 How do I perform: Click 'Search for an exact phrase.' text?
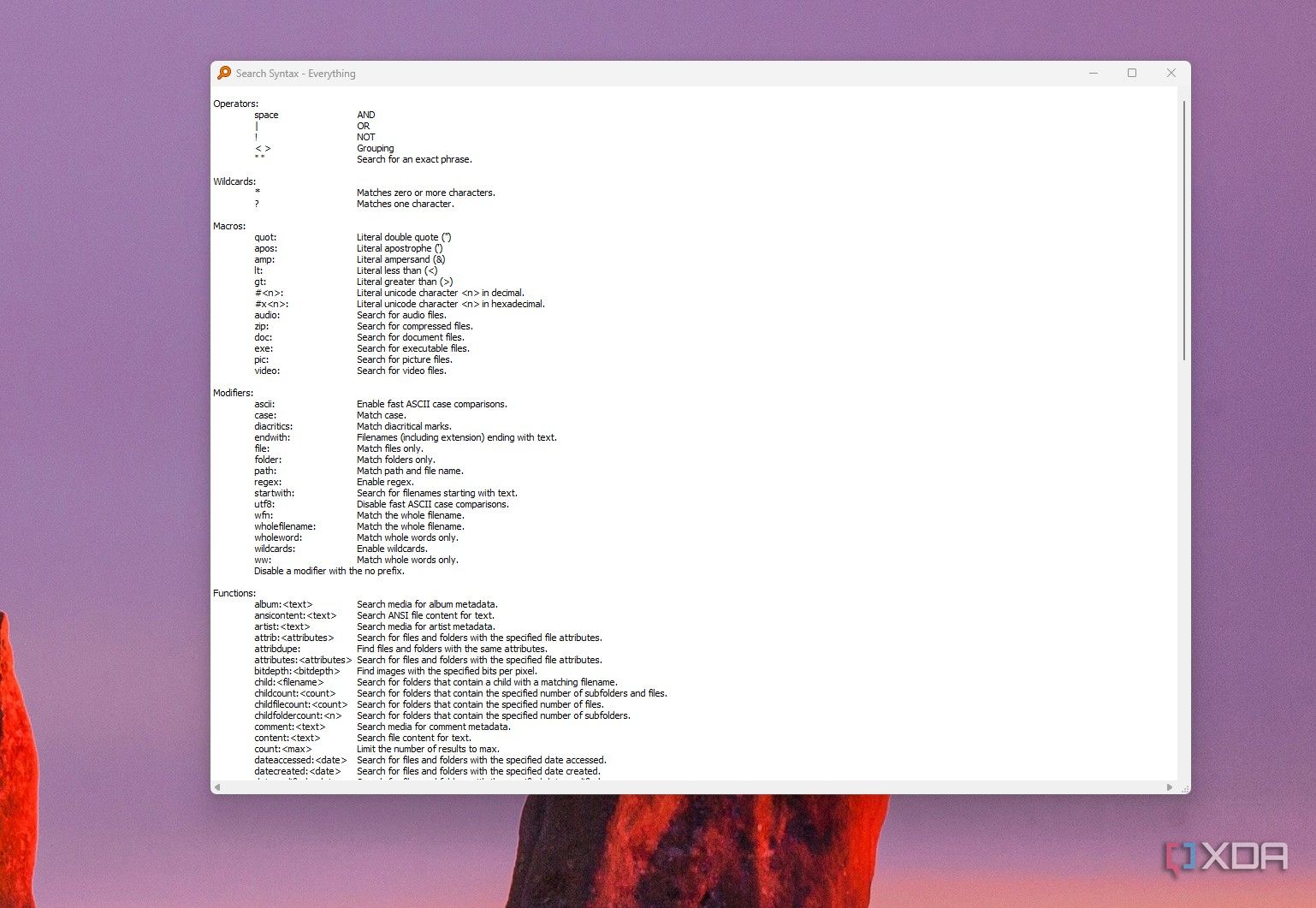[414, 159]
